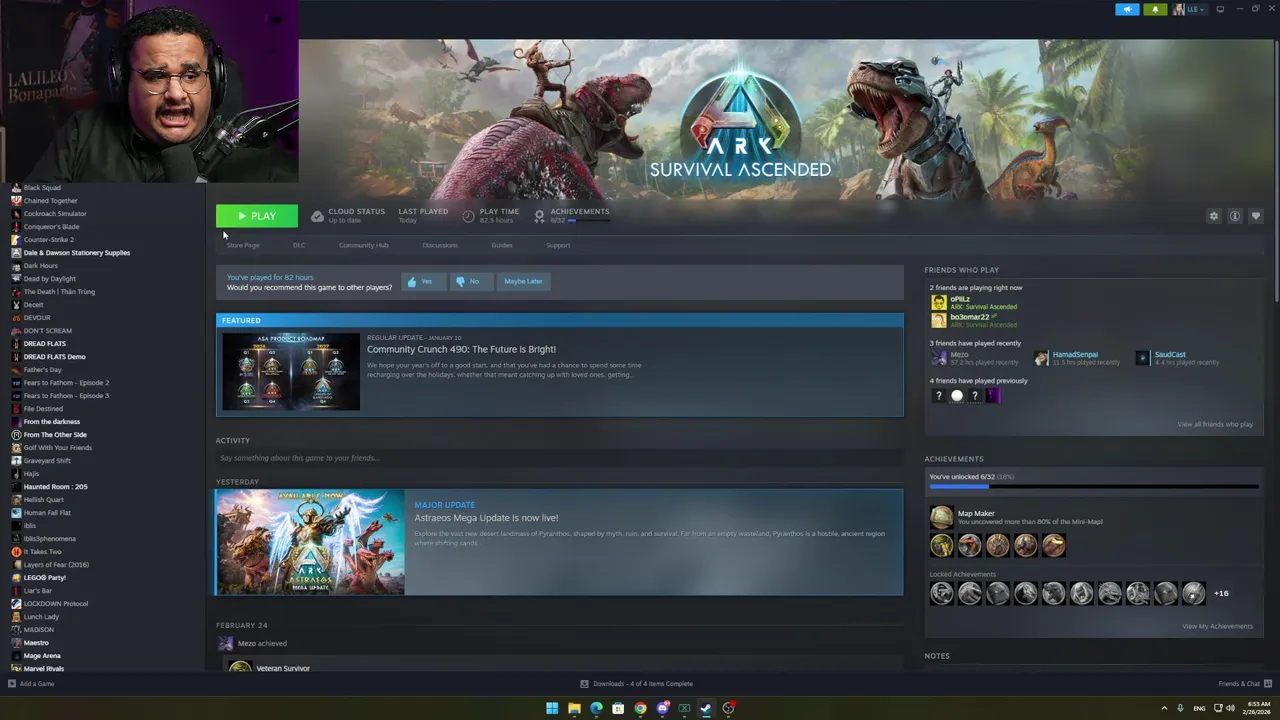
Task: Click the white ball avatar friend
Action: coord(957,396)
